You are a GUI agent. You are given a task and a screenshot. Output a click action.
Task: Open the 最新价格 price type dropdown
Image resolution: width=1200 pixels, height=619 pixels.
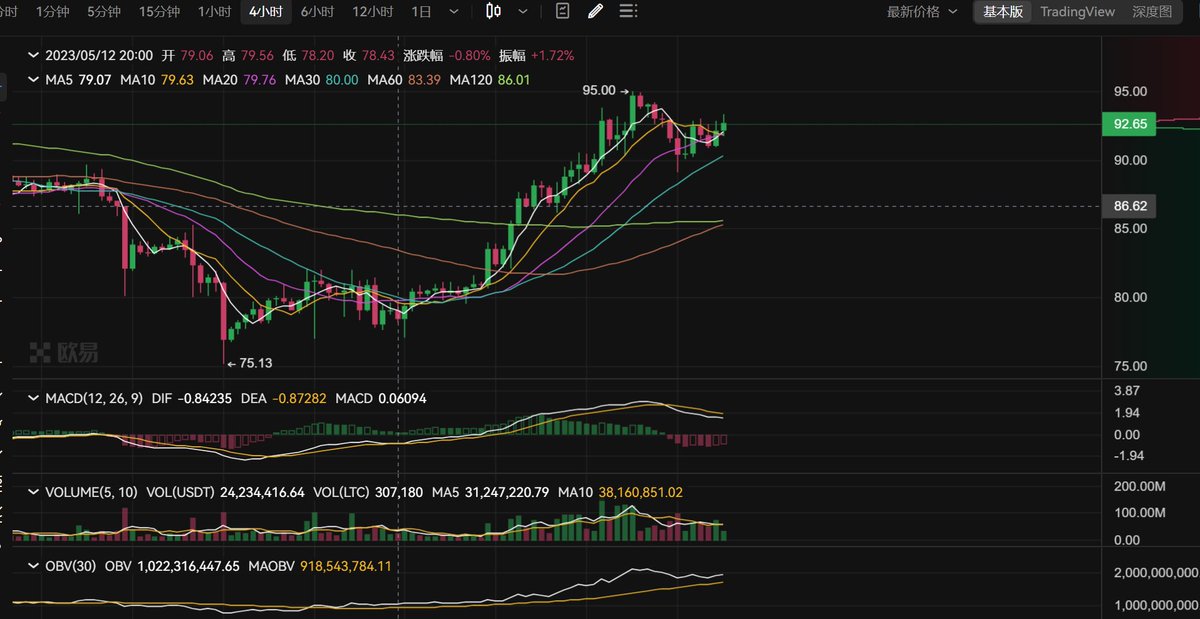tap(922, 12)
